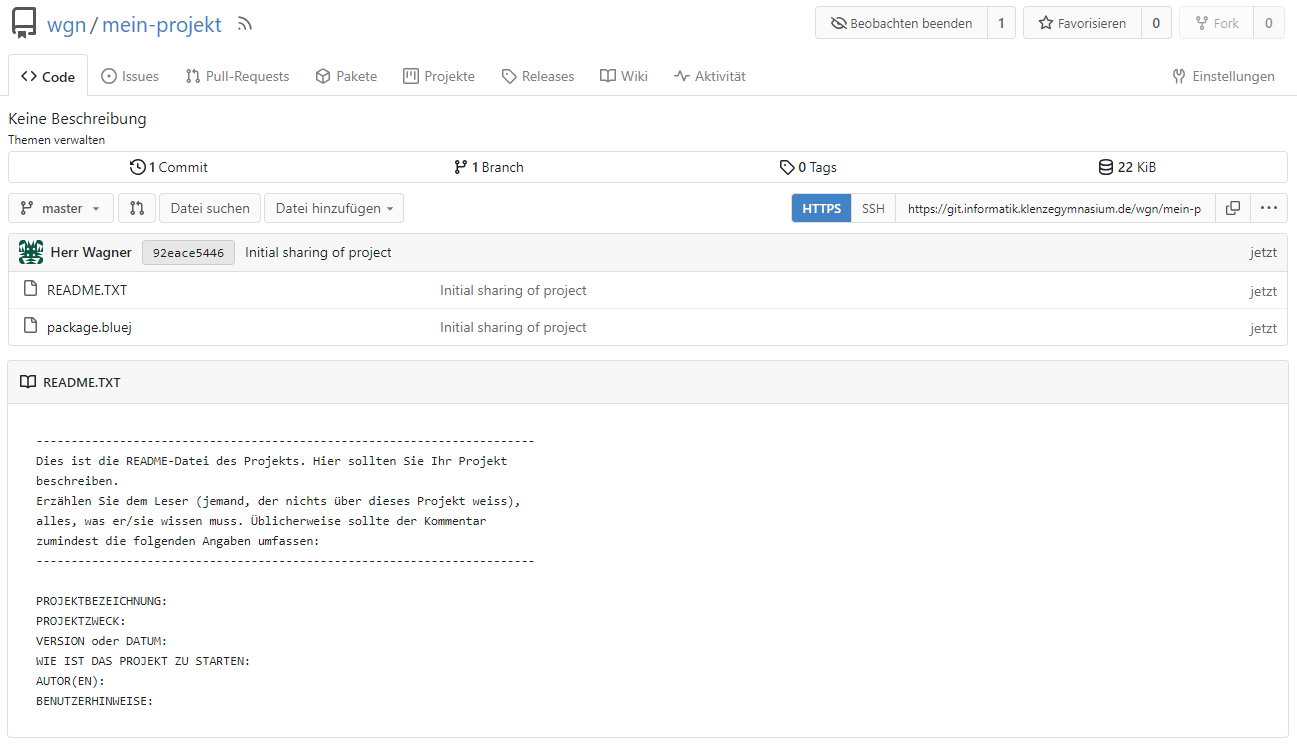
Task: Open commit 92eace5446 link
Action: pyautogui.click(x=188, y=252)
